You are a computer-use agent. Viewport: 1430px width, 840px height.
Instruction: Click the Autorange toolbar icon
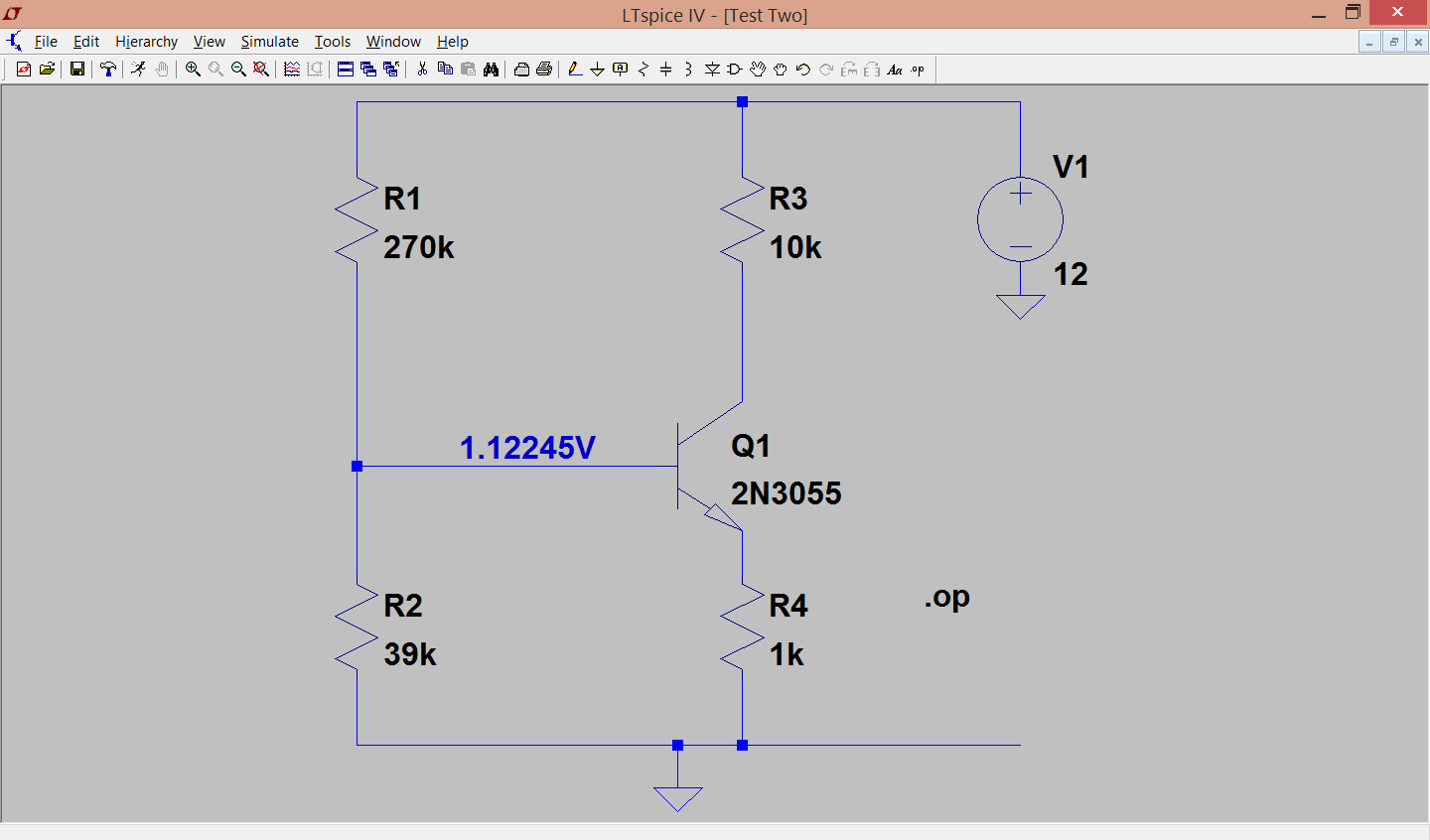(x=315, y=69)
